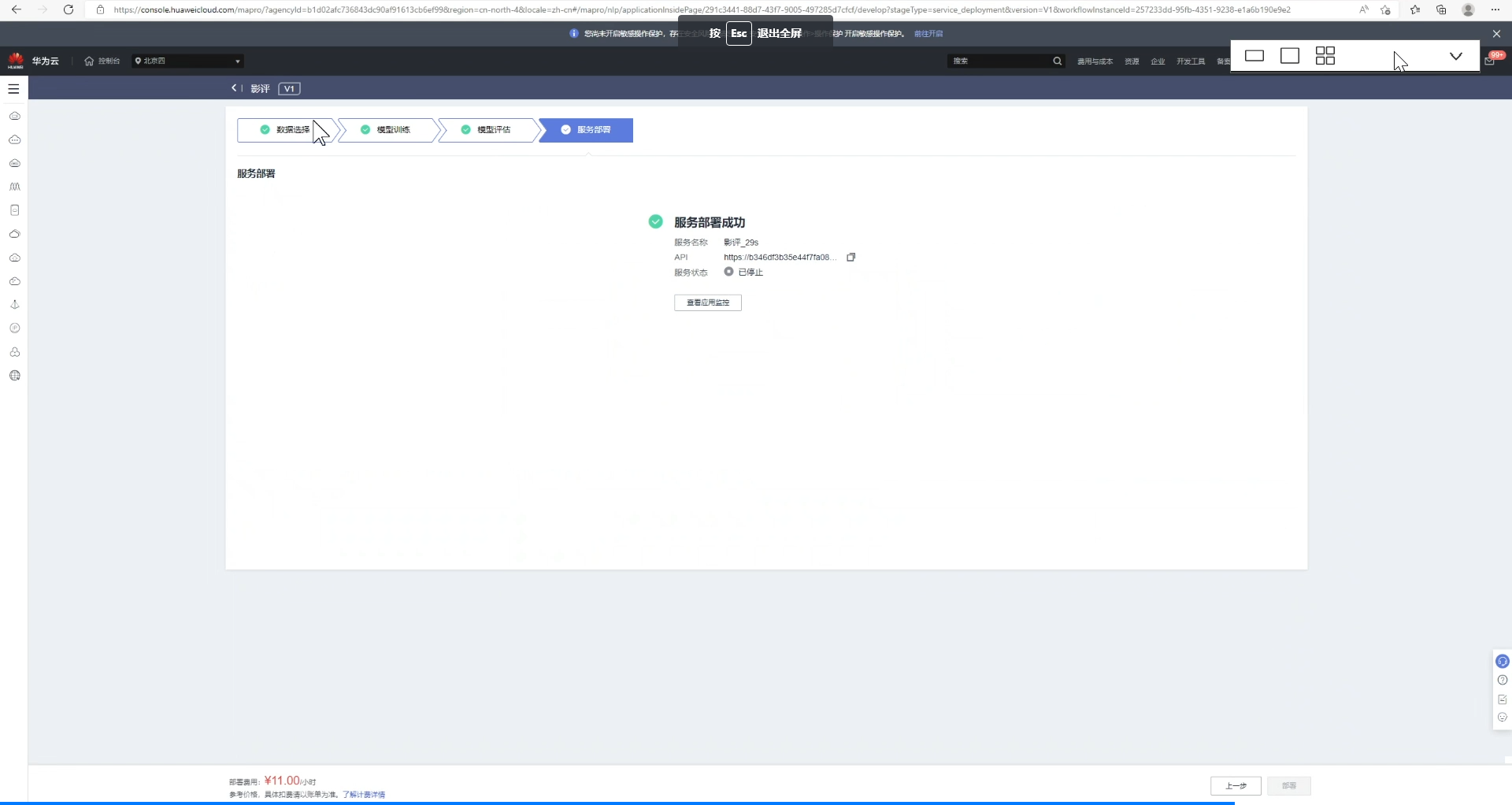The width and height of the screenshot is (1512, 805).
Task: Copy the API URL with the copy icon
Action: (x=850, y=258)
